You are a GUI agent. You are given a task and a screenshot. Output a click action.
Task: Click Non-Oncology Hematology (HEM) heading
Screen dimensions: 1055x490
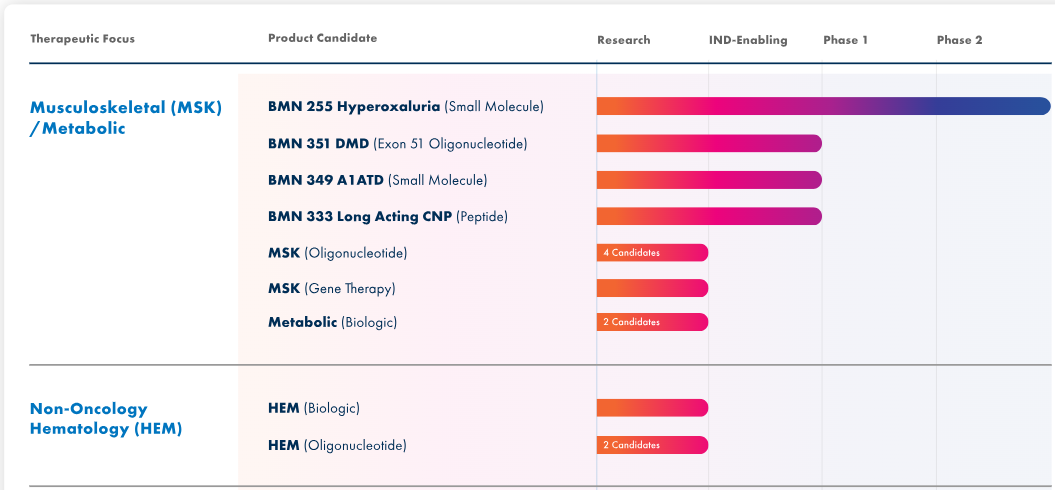[x=105, y=418]
